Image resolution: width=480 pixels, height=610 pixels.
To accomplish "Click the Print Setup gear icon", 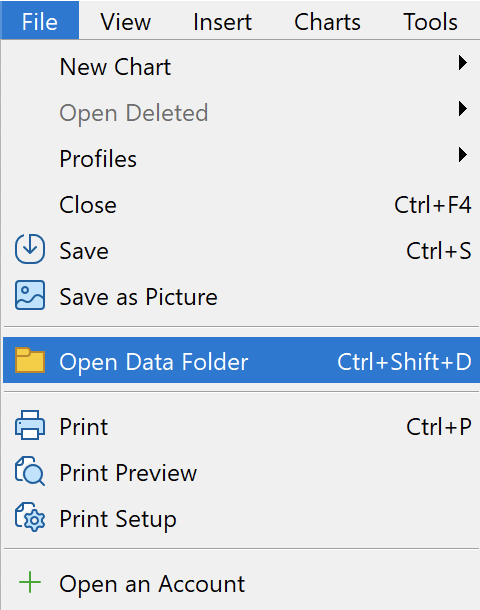I will 30,517.
